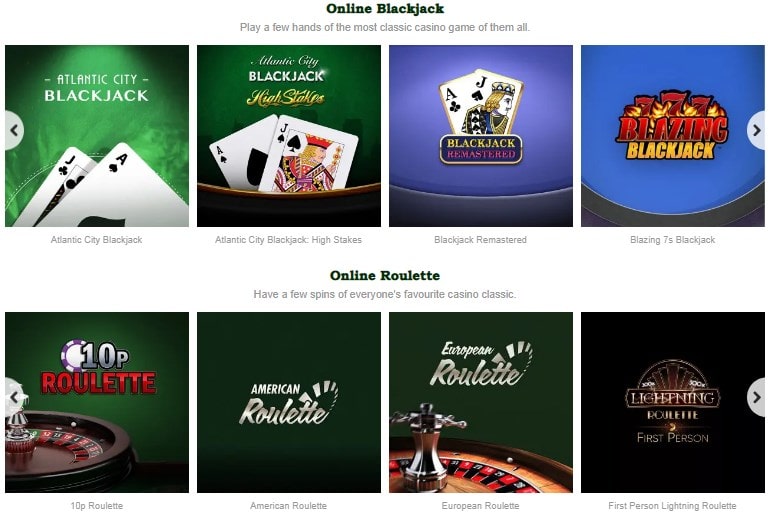Viewport: 770px width, 514px height.
Task: Click First Person Lightning Roulette caption
Action: [x=673, y=506]
